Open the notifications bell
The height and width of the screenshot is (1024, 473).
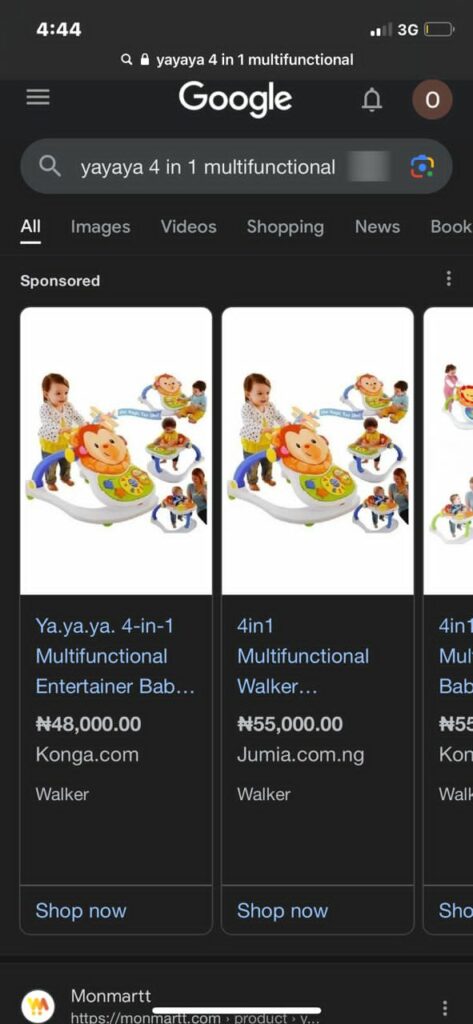[372, 99]
